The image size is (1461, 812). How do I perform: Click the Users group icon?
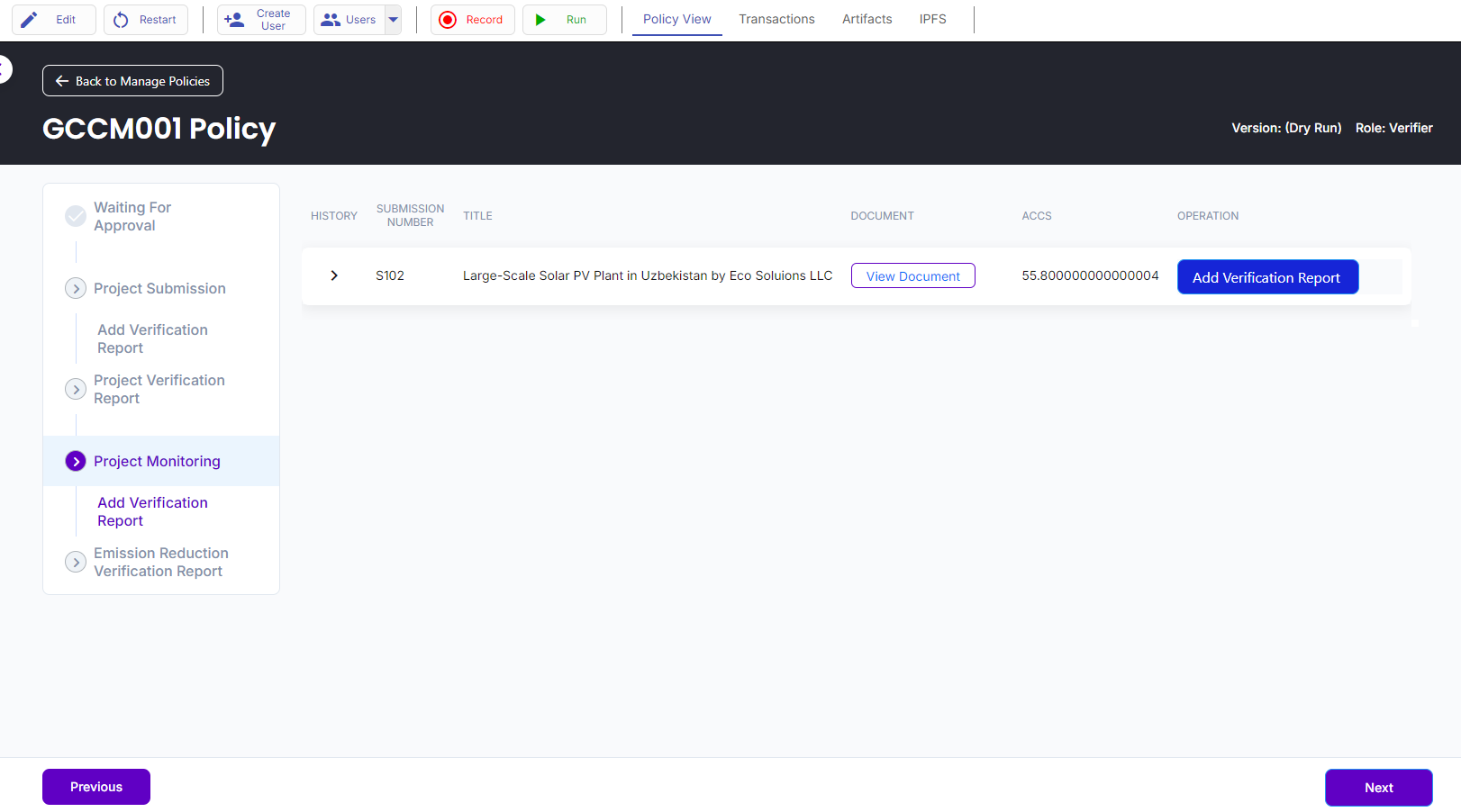pyautogui.click(x=331, y=20)
